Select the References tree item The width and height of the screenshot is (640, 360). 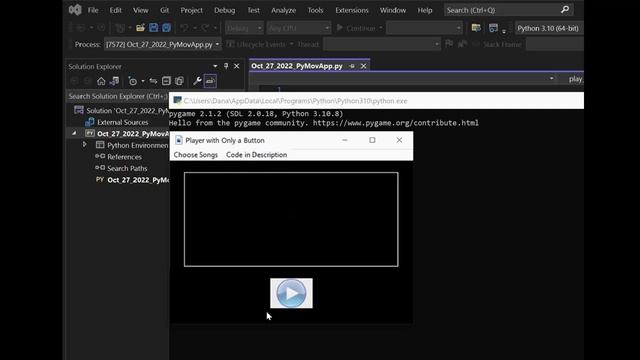[124, 157]
